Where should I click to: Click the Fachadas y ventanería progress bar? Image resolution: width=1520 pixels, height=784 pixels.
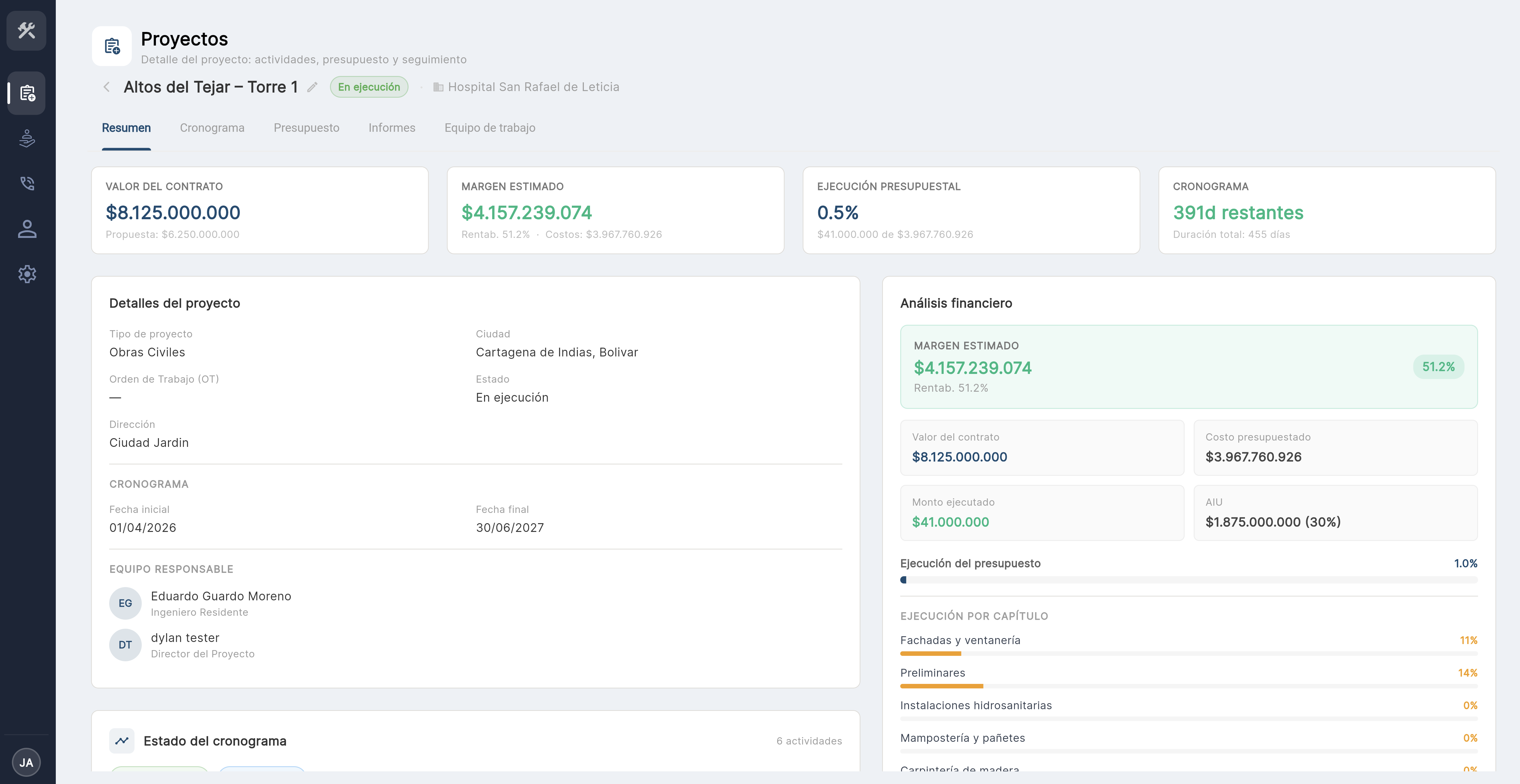click(x=1189, y=654)
